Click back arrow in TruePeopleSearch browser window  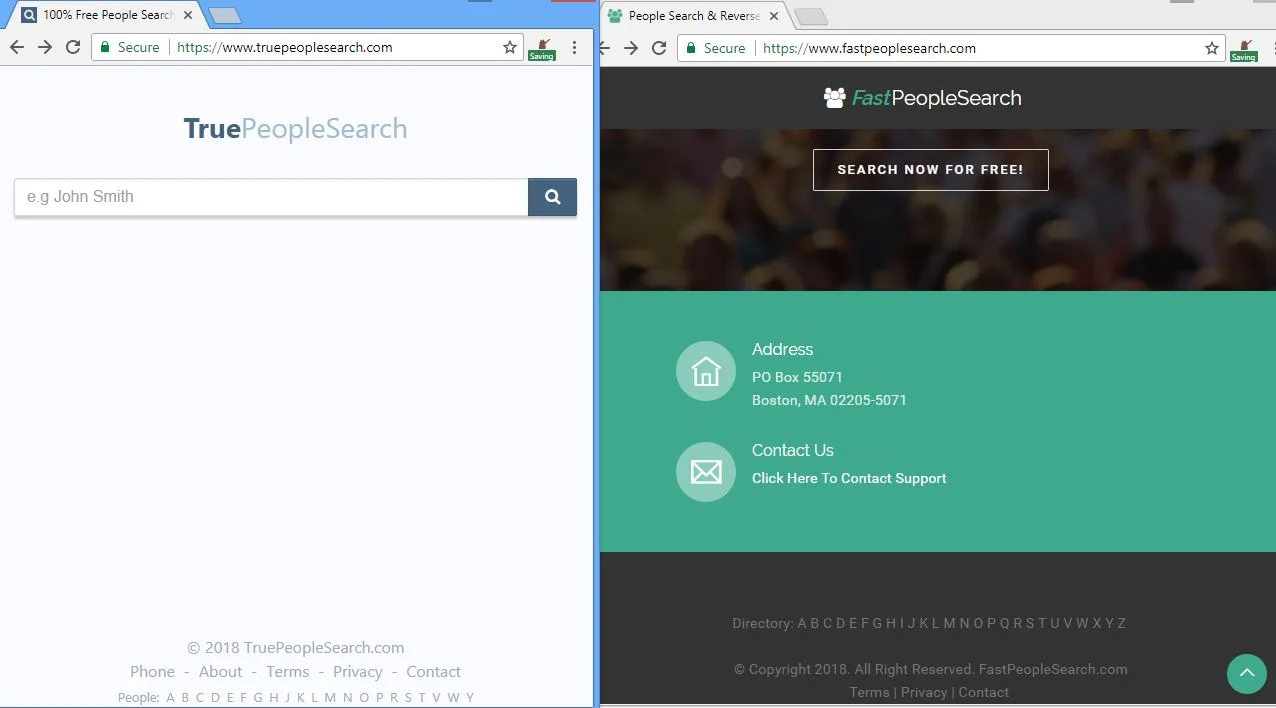pyautogui.click(x=17, y=47)
